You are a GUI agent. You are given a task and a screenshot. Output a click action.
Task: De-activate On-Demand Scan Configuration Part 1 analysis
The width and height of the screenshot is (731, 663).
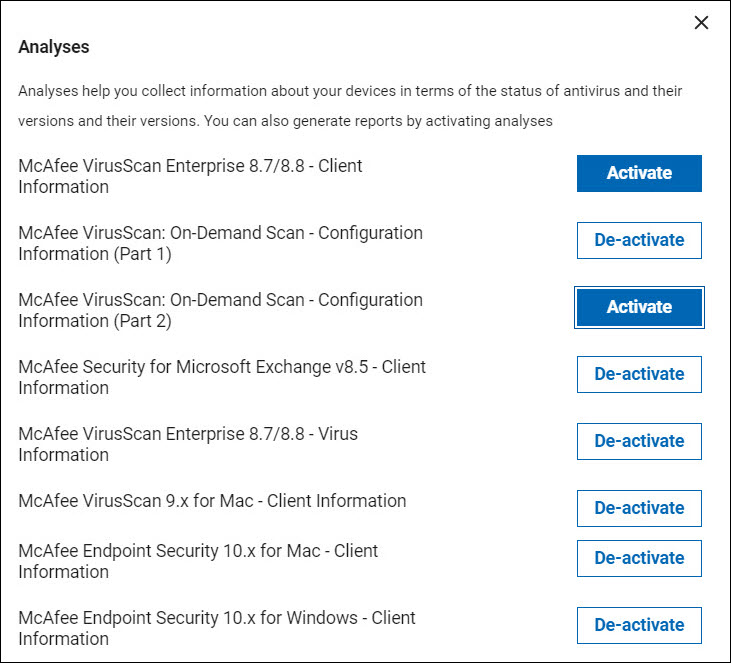click(x=639, y=240)
